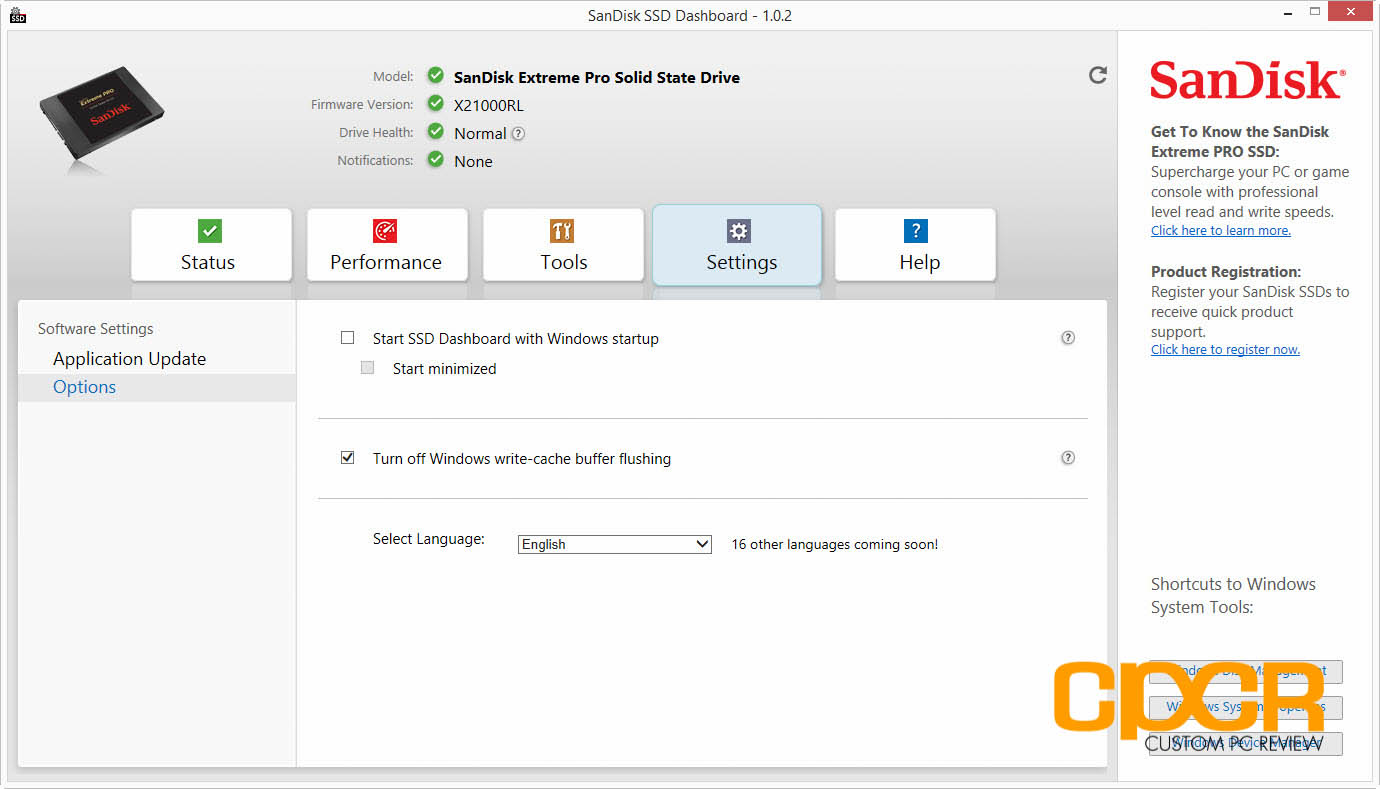
Task: Click the 'Normal' drive health value
Action: tap(480, 133)
